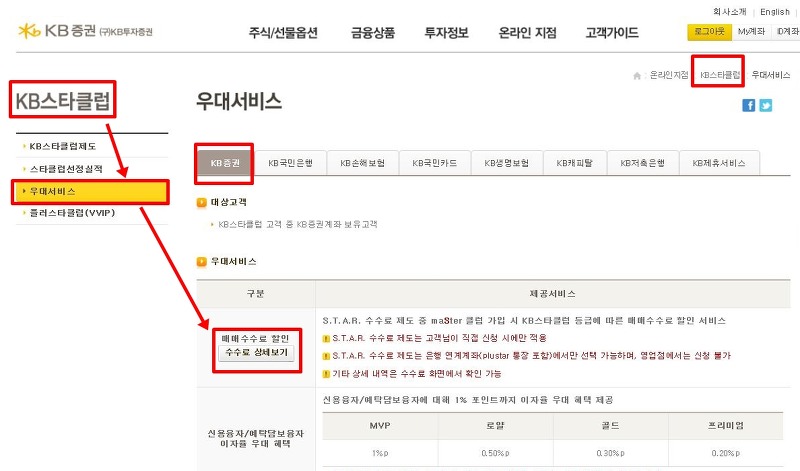The height and width of the screenshot is (471, 800).
Task: Click the 우대서비스 page heading
Action: (239, 101)
